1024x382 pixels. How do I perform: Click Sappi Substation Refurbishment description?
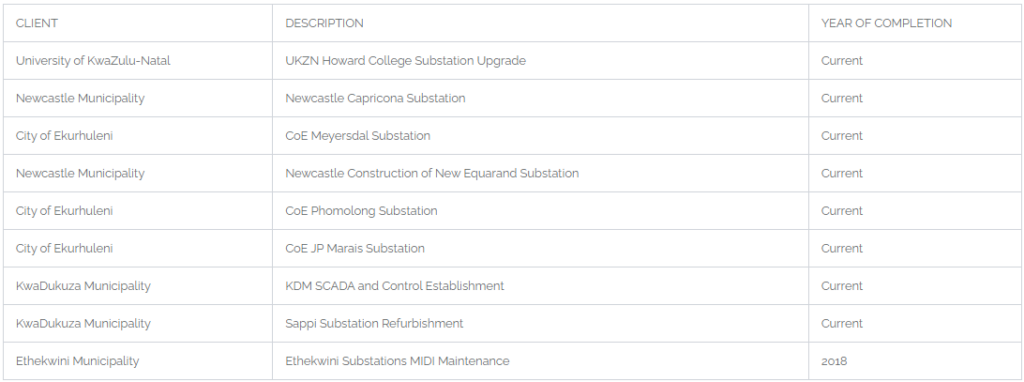pyautogui.click(x=374, y=324)
